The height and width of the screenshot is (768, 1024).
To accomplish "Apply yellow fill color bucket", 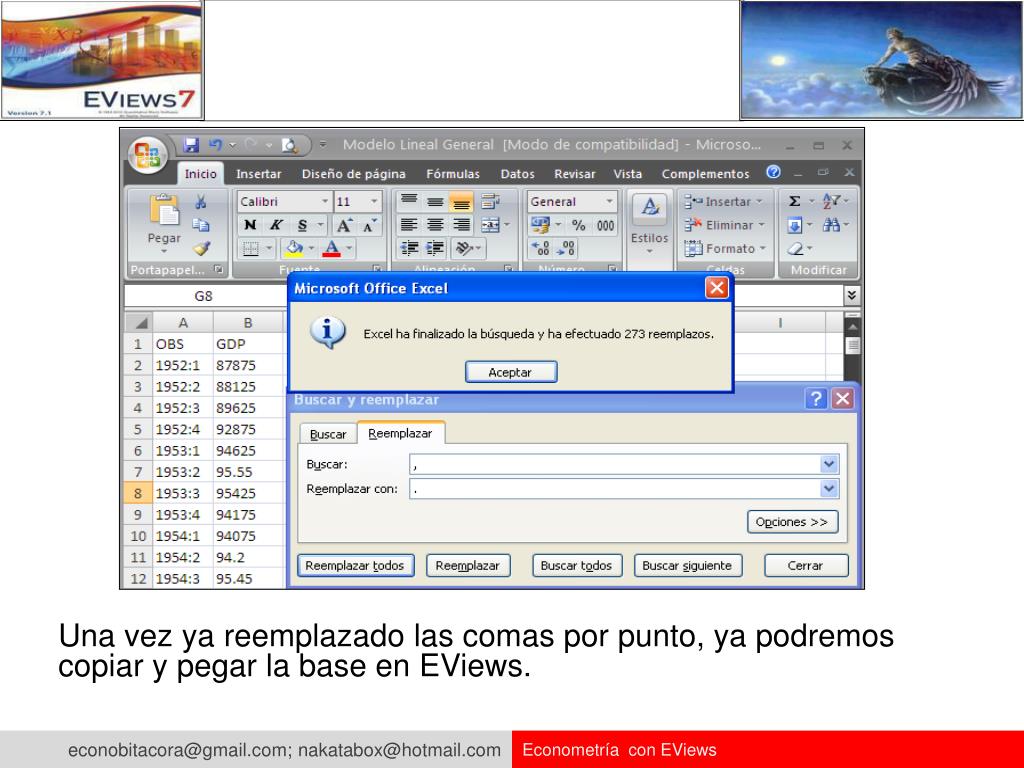I will pyautogui.click(x=295, y=248).
